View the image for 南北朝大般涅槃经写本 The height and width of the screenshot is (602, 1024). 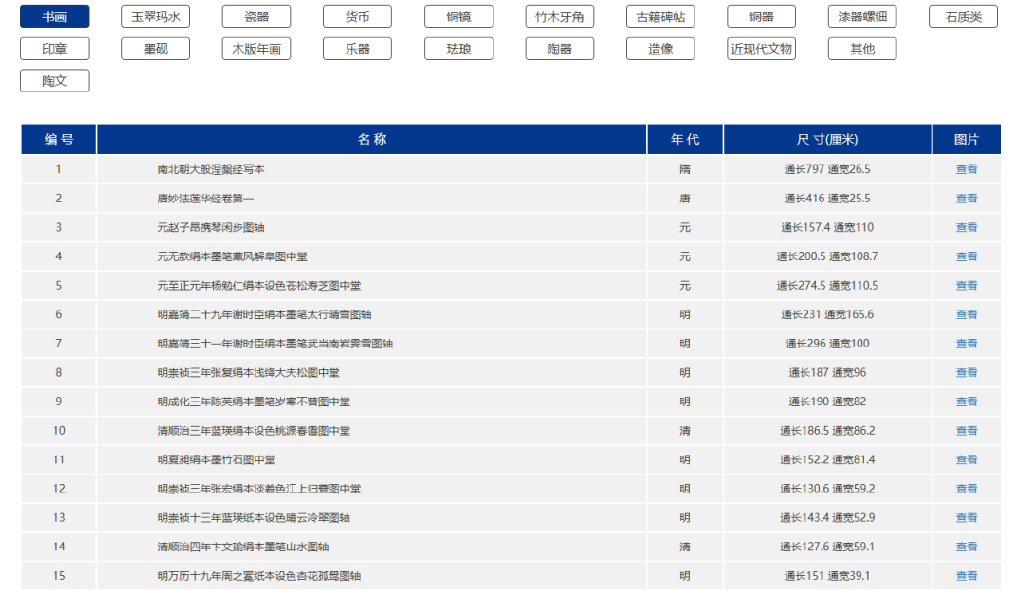coord(966,169)
